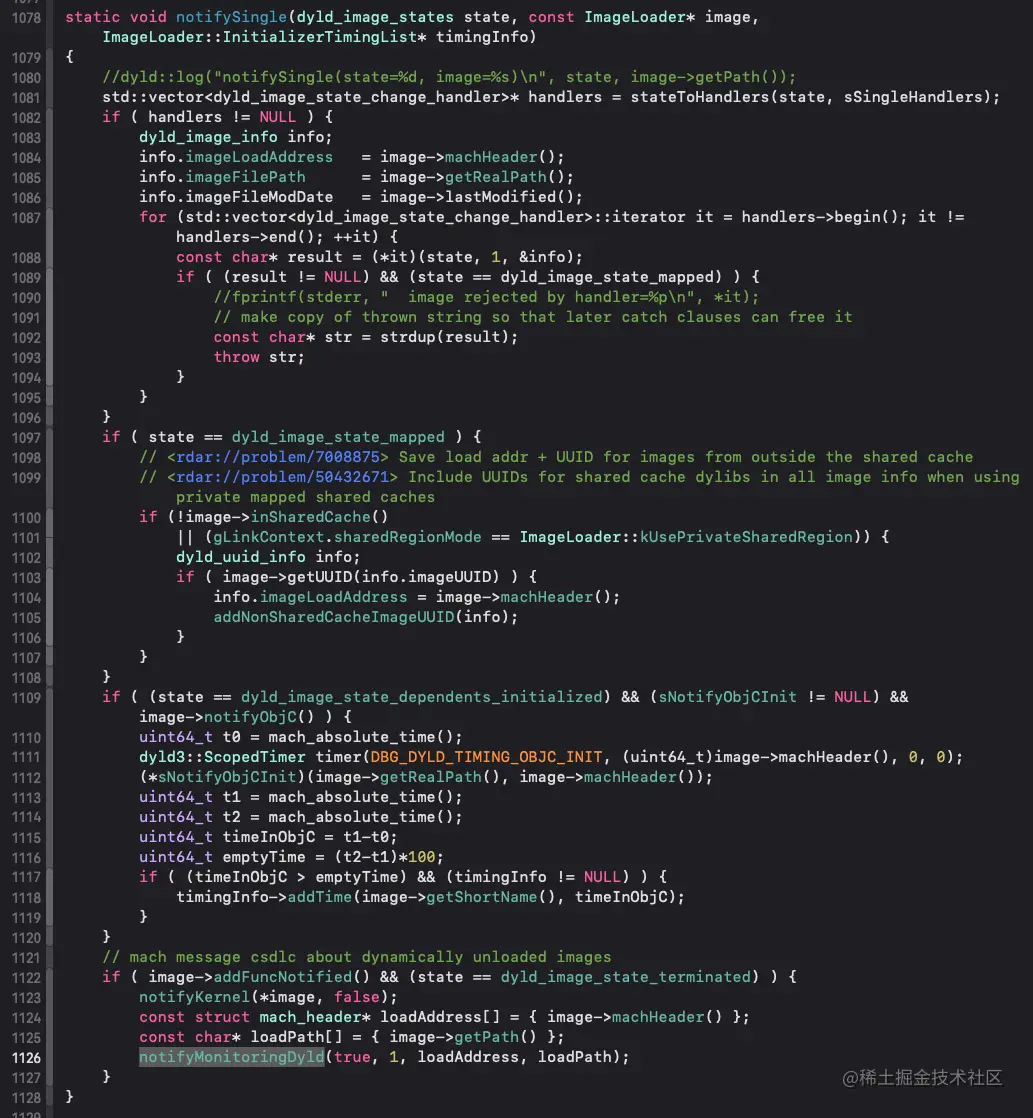The height and width of the screenshot is (1118, 1033).
Task: Click info.imageLoadAddress on line 1084
Action: coord(236,157)
